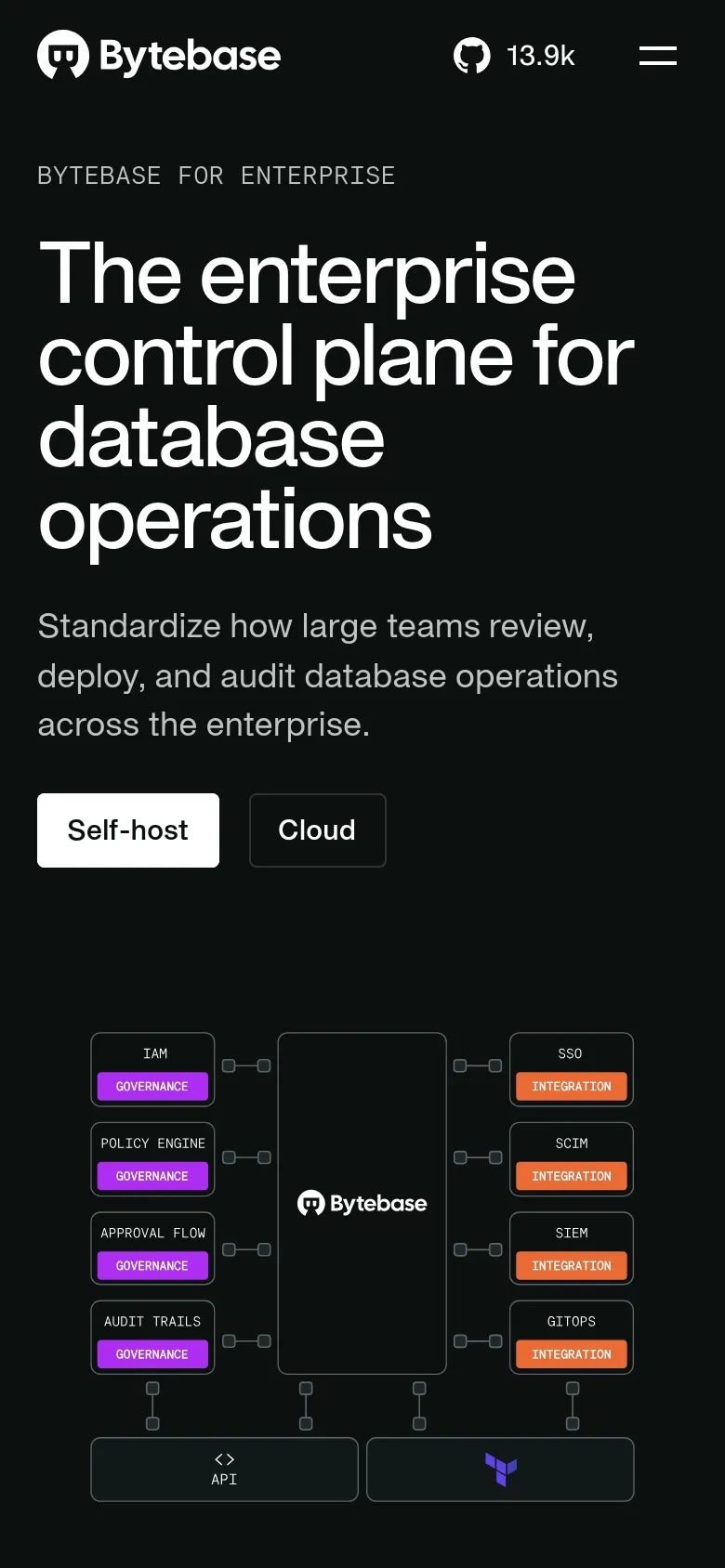The height and width of the screenshot is (1568, 725).
Task: Click the orange INTEGRATION tag under SSO
Action: point(572,1086)
